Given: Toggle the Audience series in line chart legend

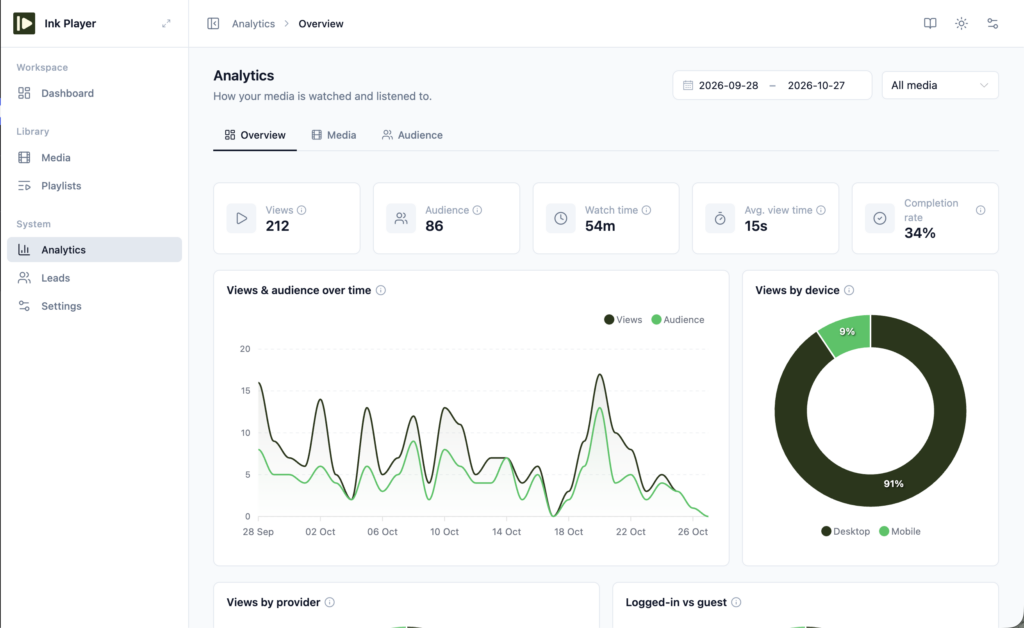Looking at the screenshot, I should pyautogui.click(x=678, y=320).
